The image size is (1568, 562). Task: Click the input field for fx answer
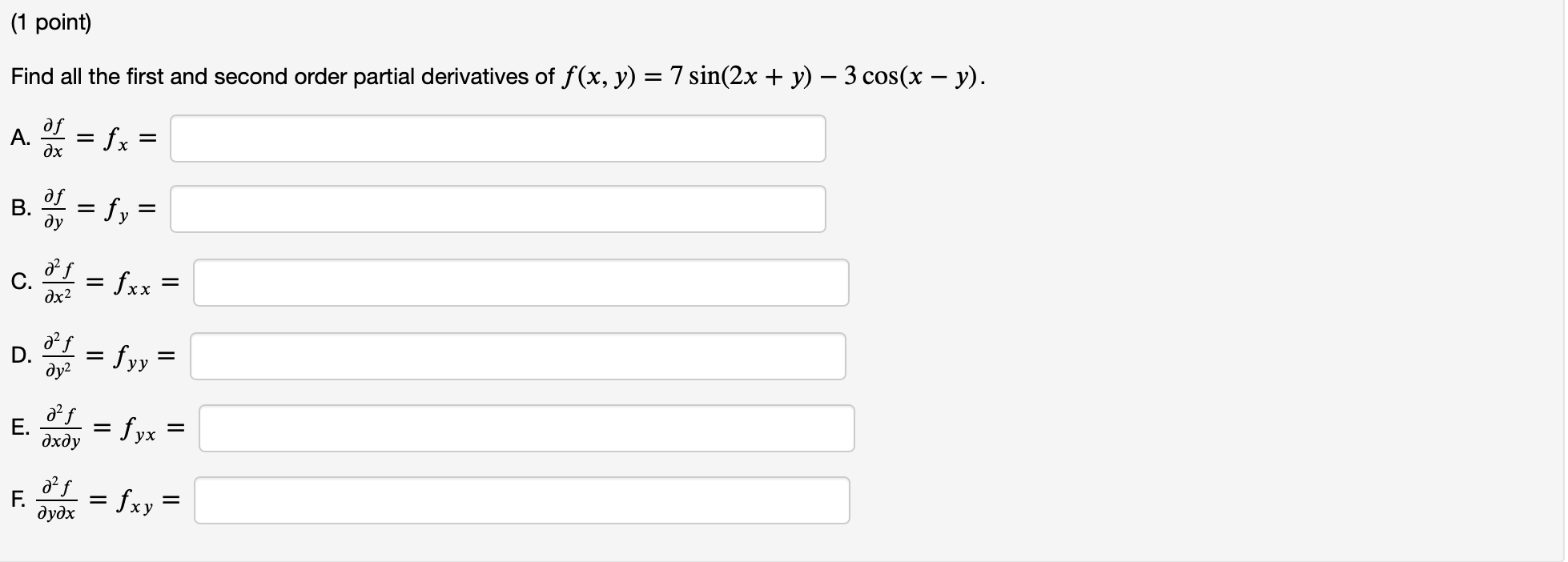click(497, 138)
